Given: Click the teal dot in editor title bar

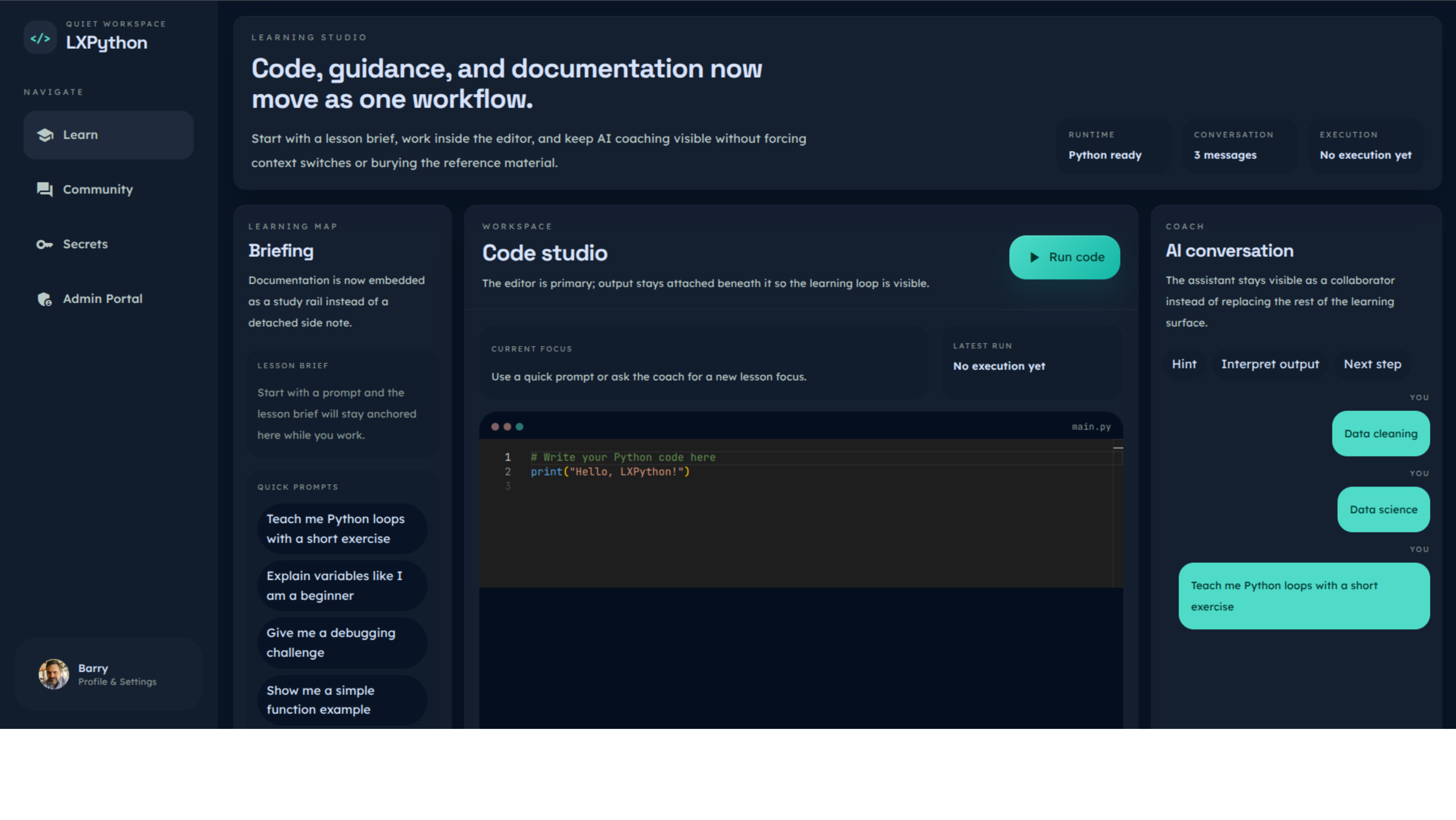Looking at the screenshot, I should tap(520, 427).
